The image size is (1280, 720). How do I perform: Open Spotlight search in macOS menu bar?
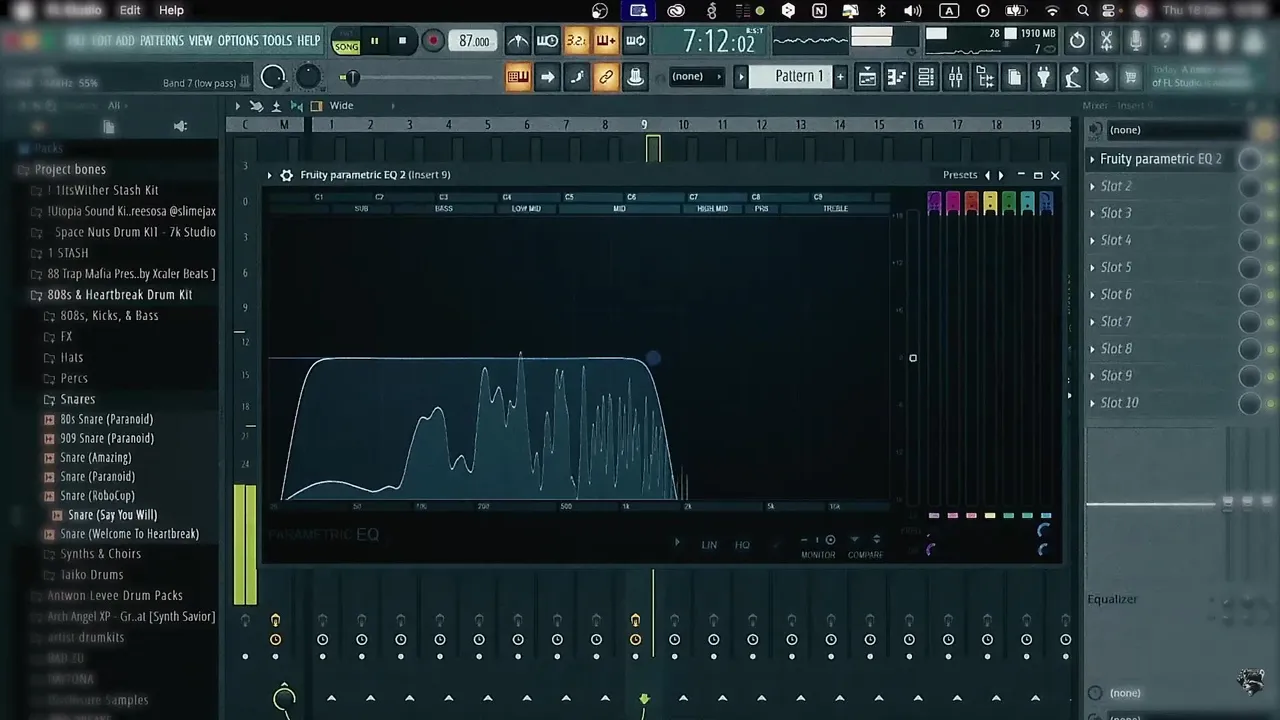click(1083, 11)
